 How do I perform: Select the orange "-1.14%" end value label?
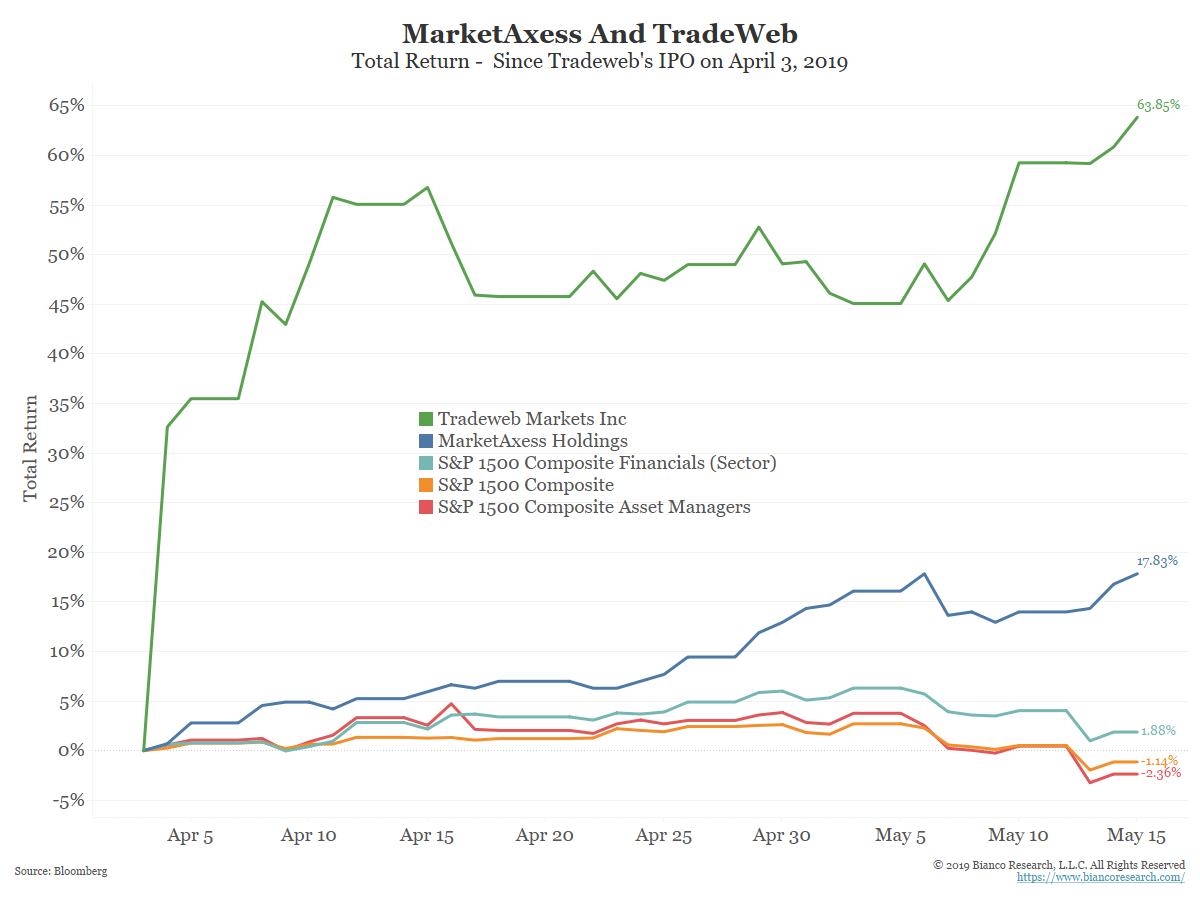point(1159,761)
